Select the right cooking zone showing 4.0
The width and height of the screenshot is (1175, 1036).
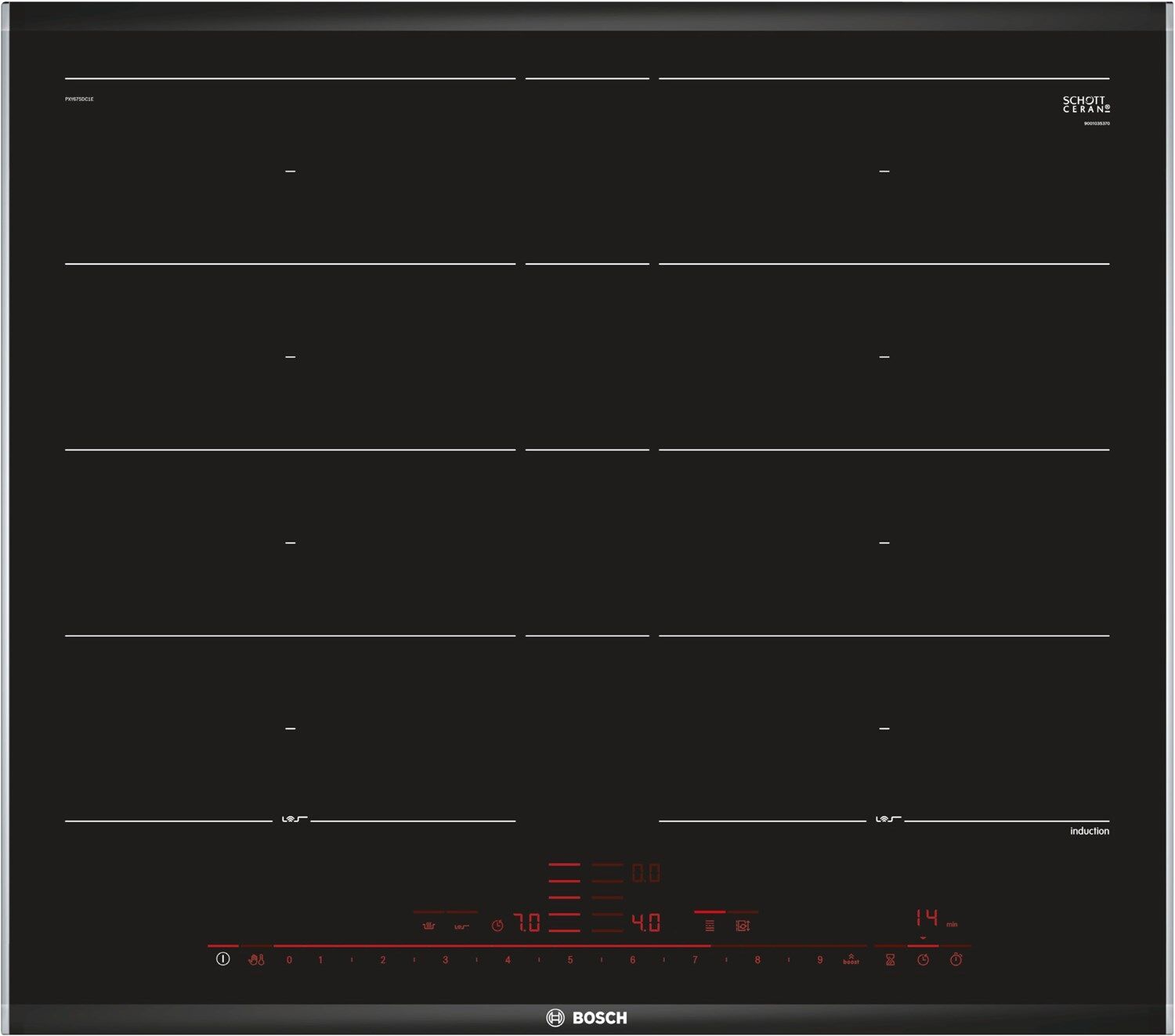coord(645,923)
